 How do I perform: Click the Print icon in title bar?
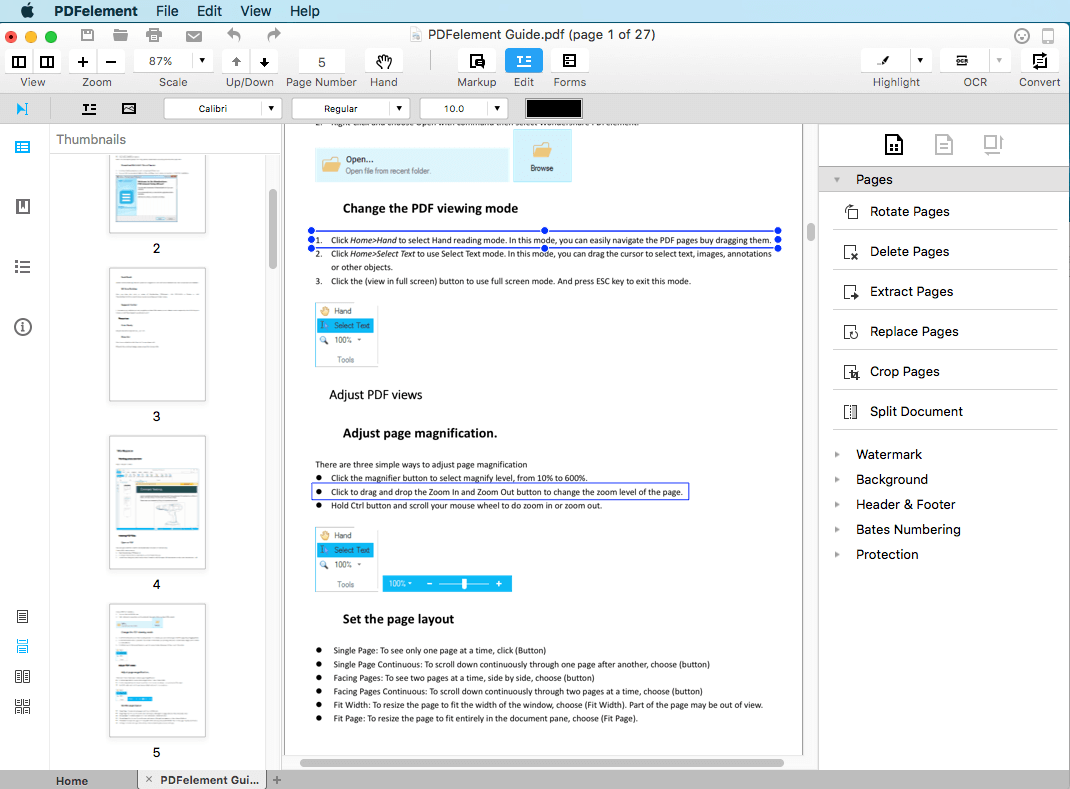point(154,36)
